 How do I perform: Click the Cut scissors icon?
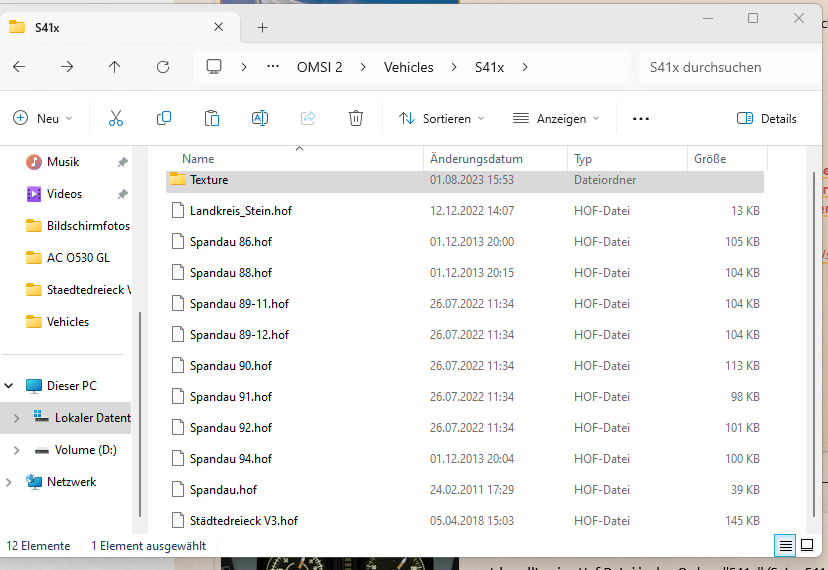116,118
